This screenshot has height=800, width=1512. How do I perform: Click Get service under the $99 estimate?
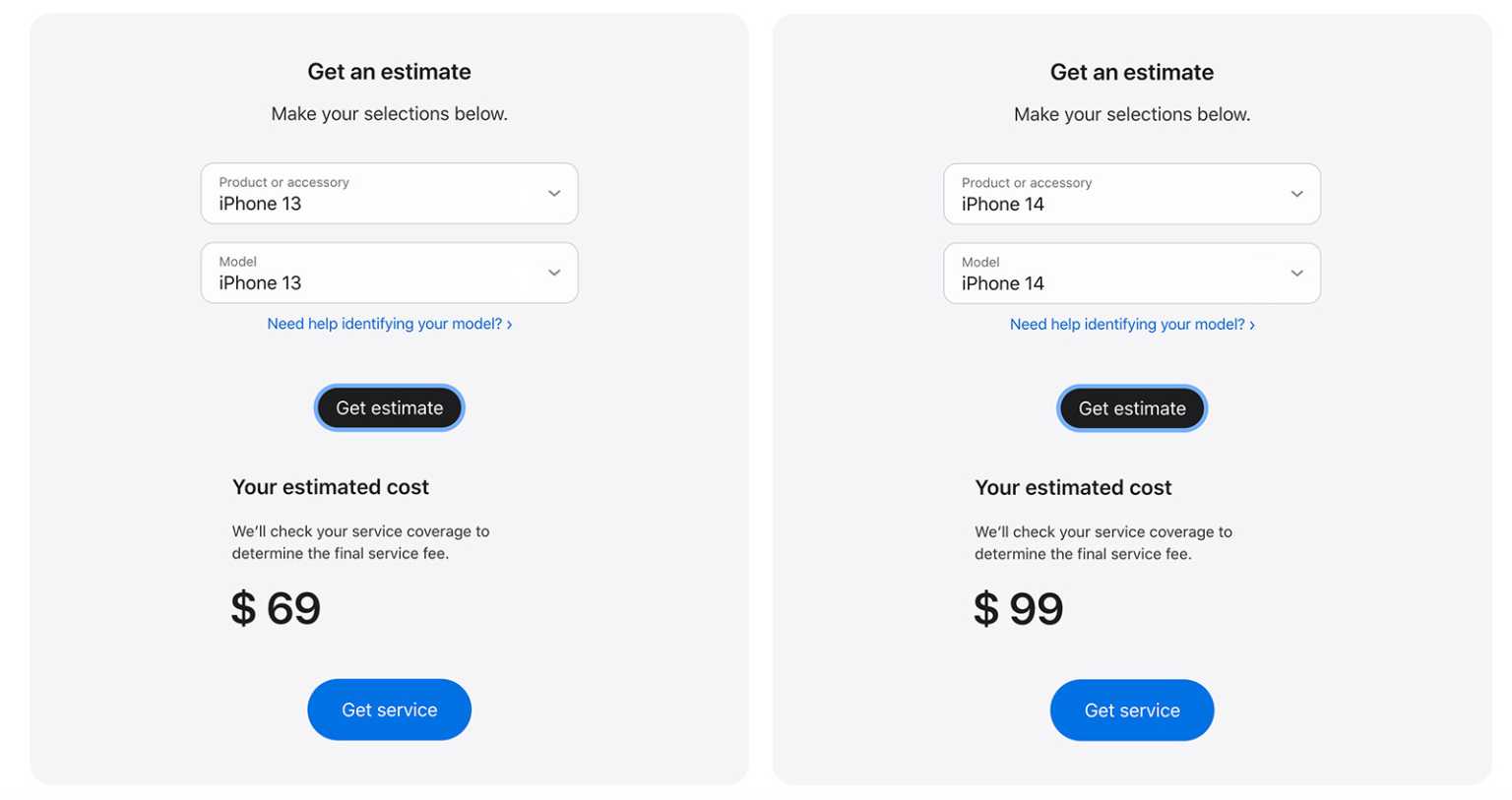pyautogui.click(x=1132, y=710)
